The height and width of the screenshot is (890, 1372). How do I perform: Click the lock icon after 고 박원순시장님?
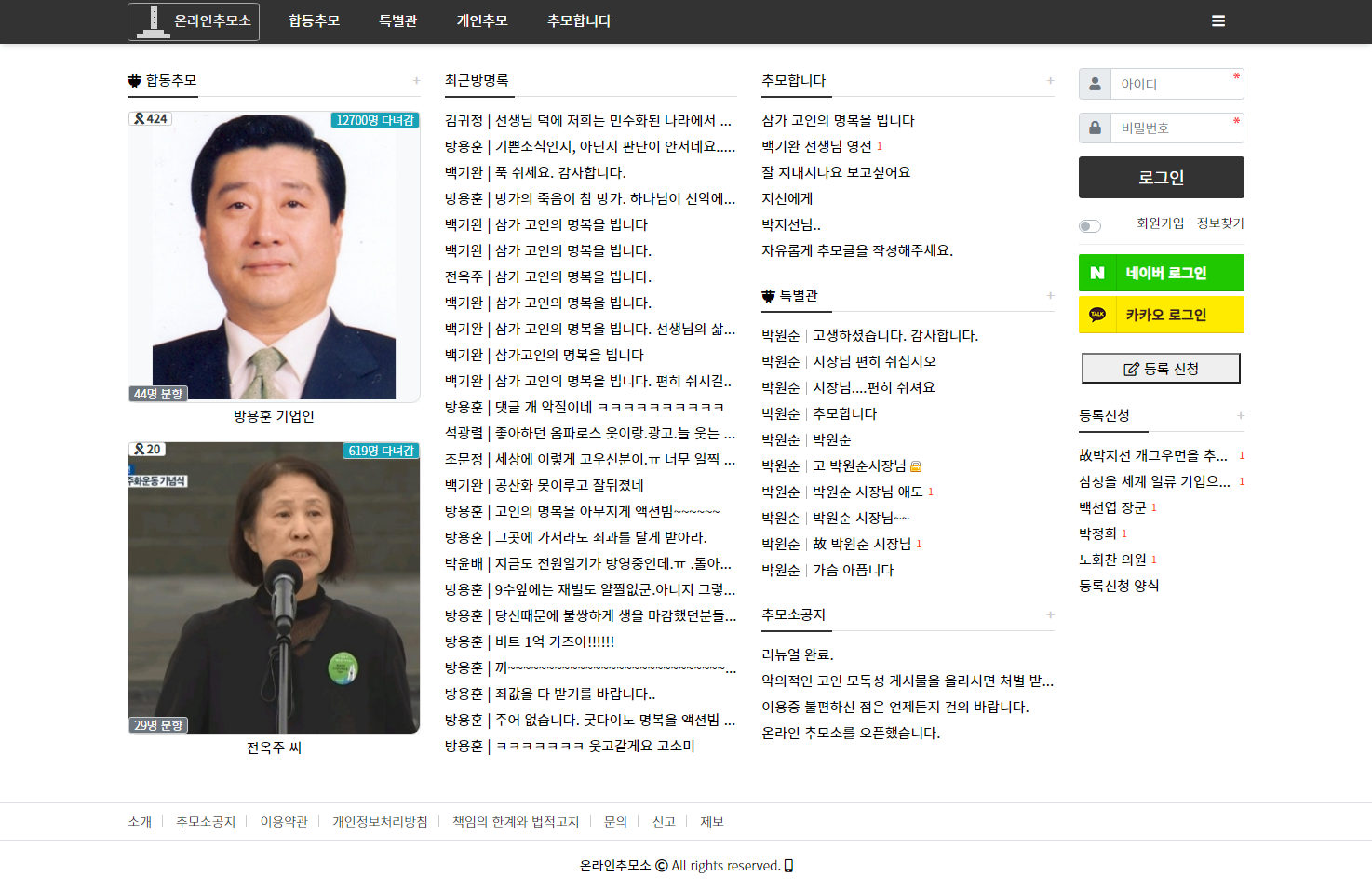pyautogui.click(x=916, y=466)
